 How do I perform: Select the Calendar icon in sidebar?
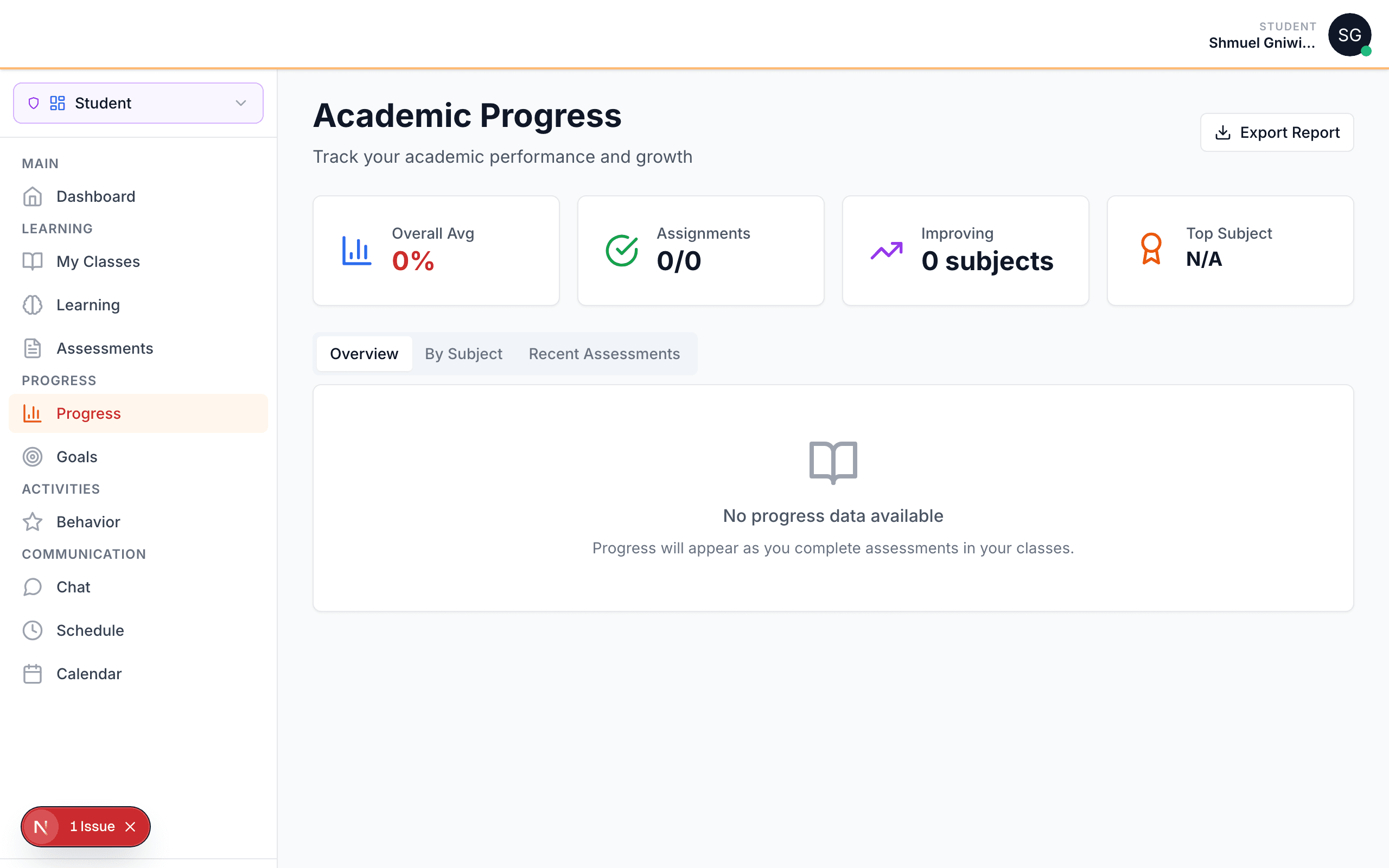(33, 673)
